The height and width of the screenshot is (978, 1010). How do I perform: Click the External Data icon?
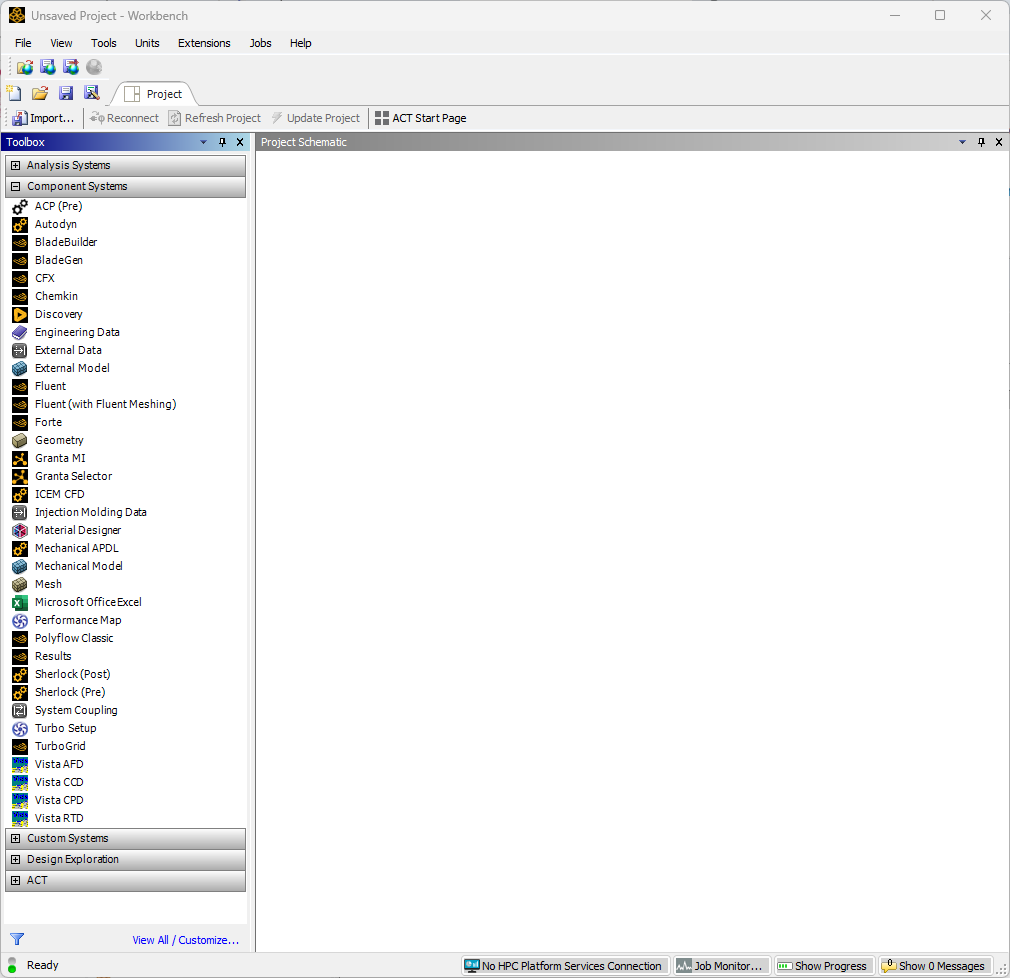[20, 350]
